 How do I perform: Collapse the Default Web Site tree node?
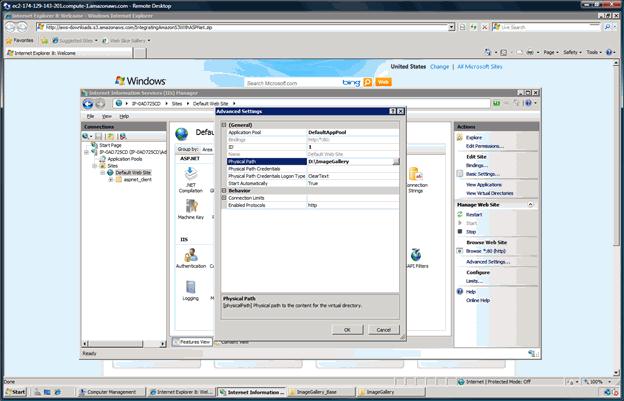pos(102,173)
